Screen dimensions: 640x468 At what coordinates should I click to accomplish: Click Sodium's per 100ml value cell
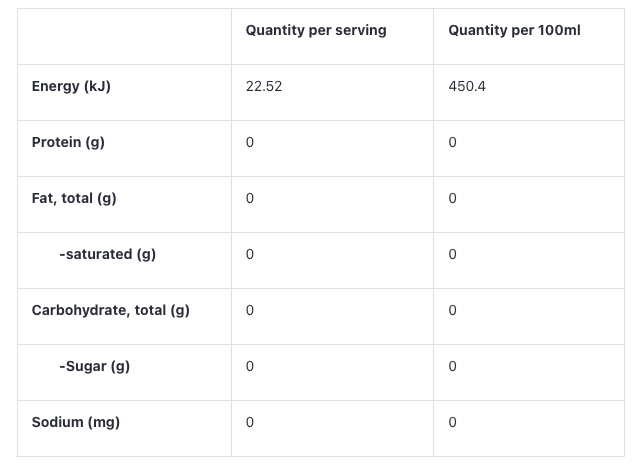(x=453, y=423)
